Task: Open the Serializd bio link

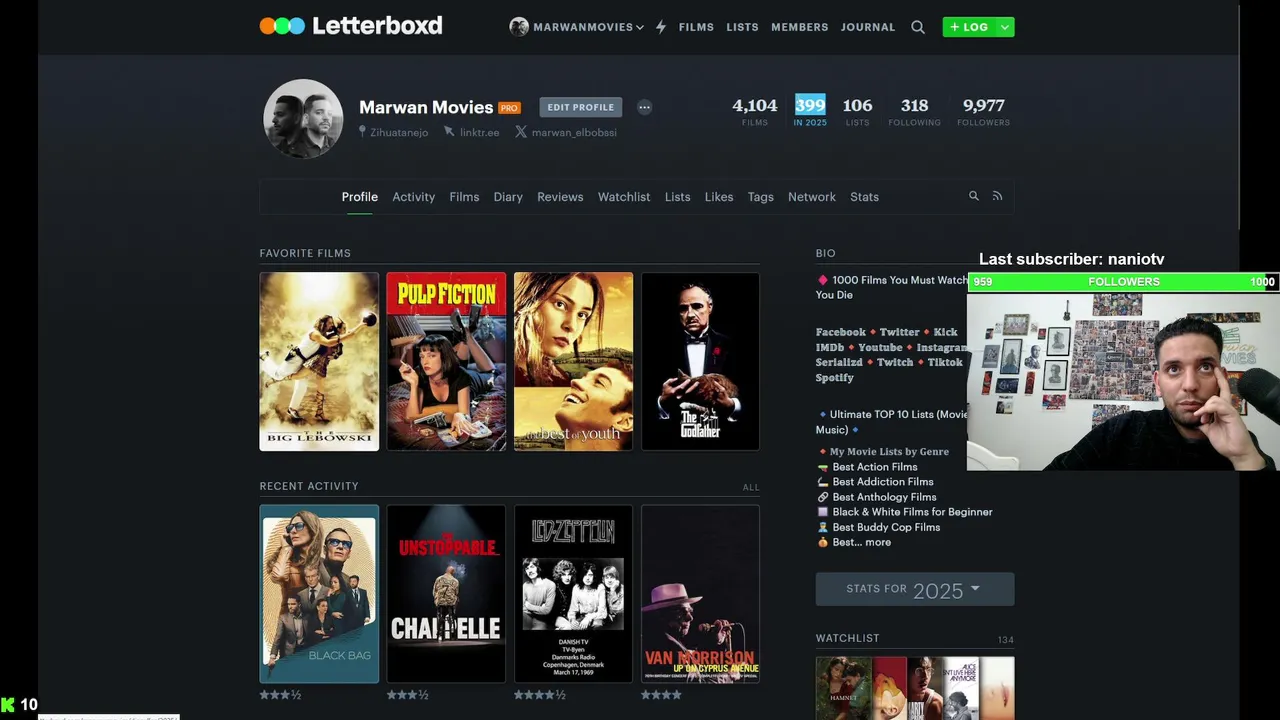Action: 839,362
